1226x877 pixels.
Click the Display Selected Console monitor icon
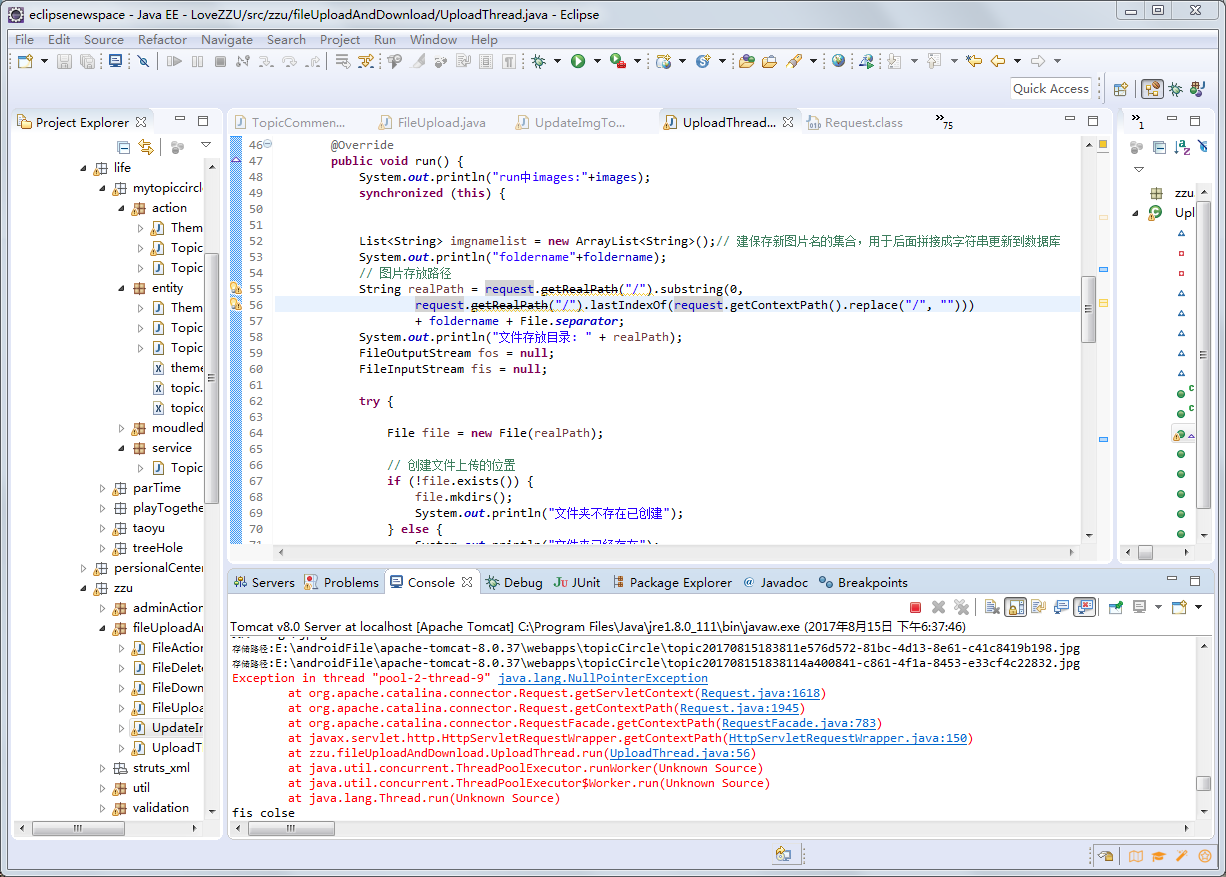pyautogui.click(x=1139, y=607)
